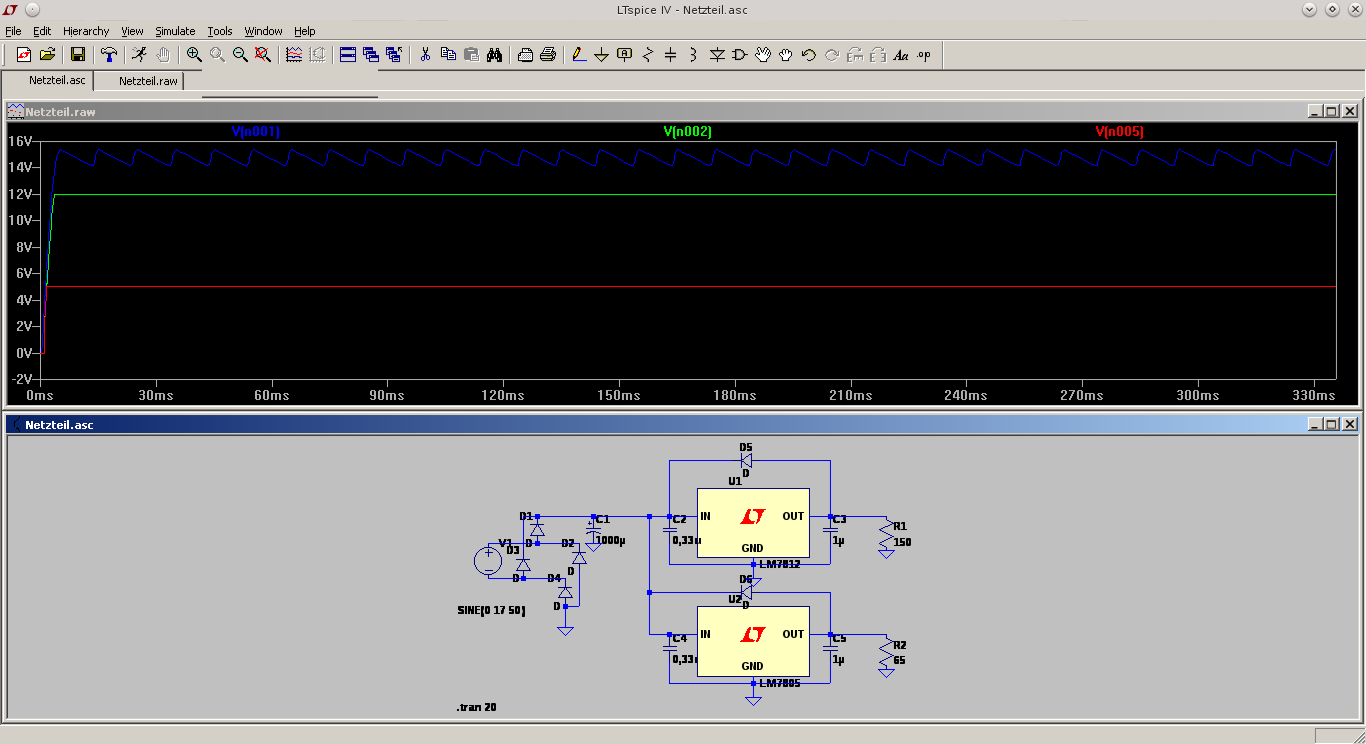Click the 150ms time axis label

619,396
